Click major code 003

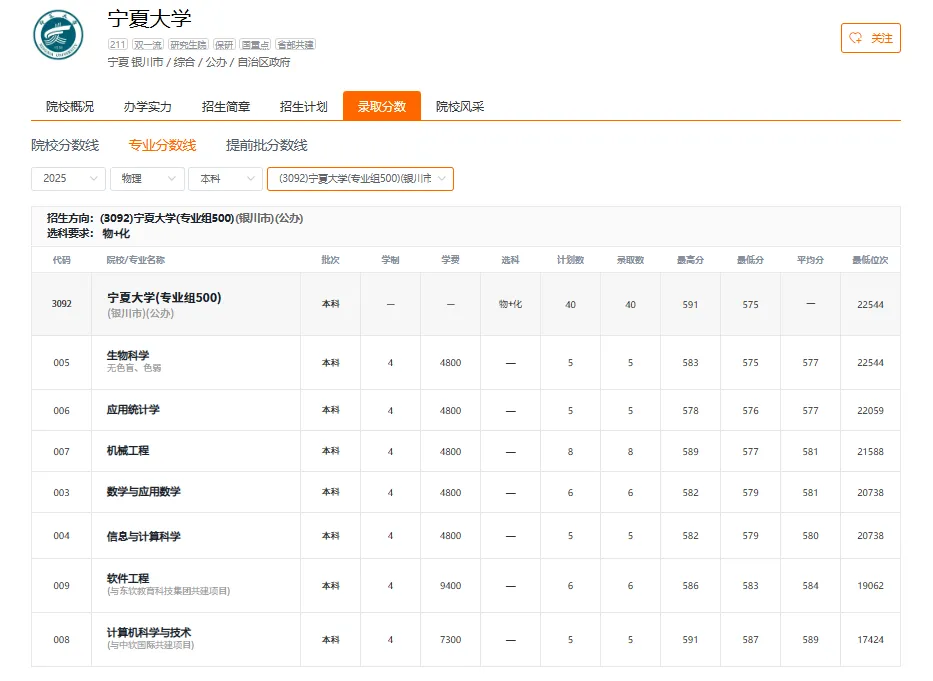61,493
